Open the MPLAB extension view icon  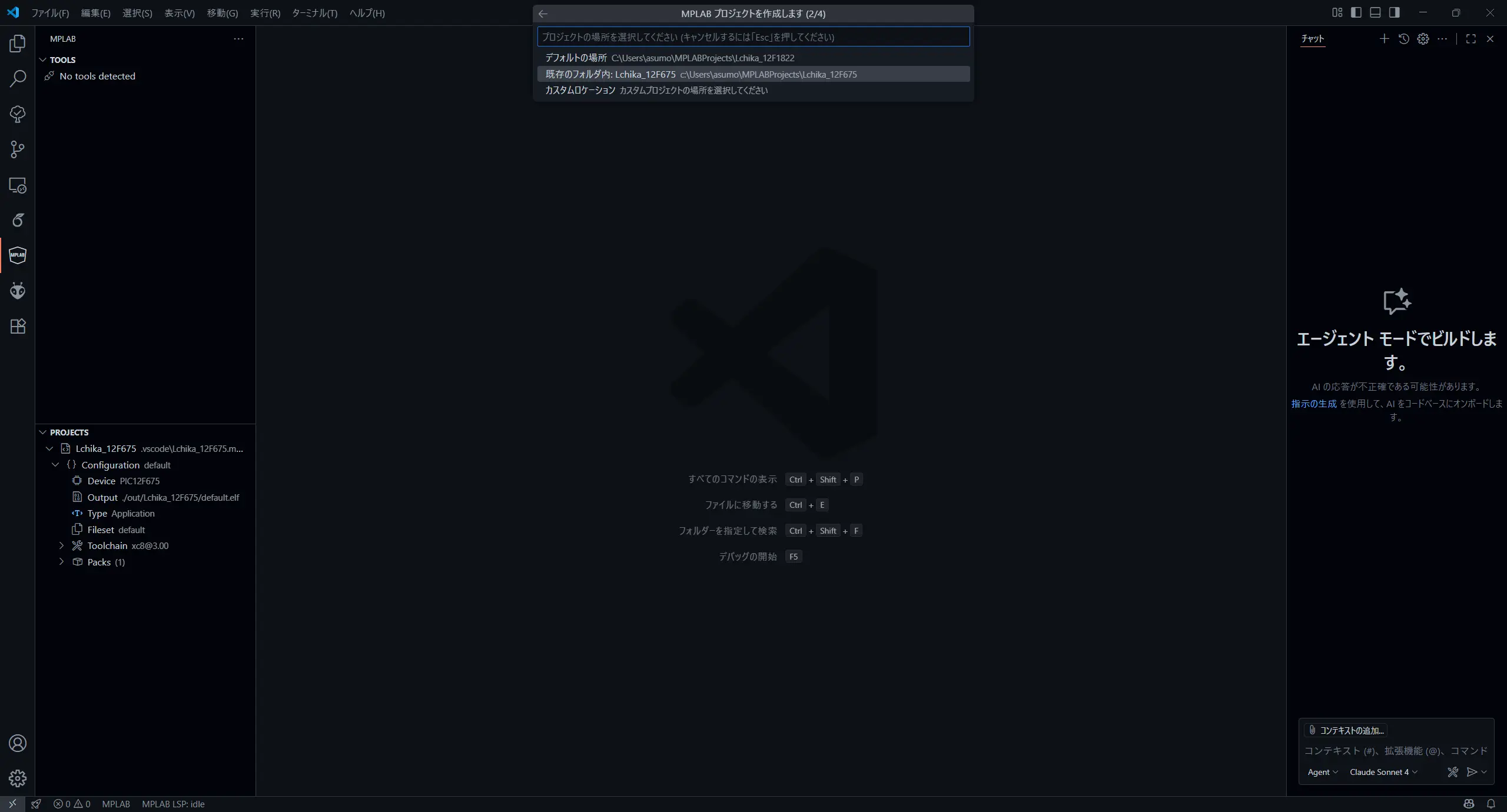pos(18,255)
